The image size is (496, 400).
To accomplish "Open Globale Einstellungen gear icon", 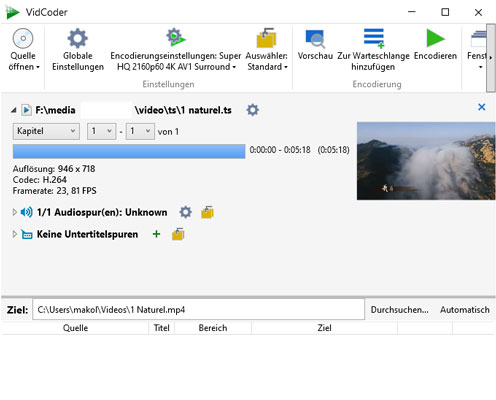I will coord(77,38).
